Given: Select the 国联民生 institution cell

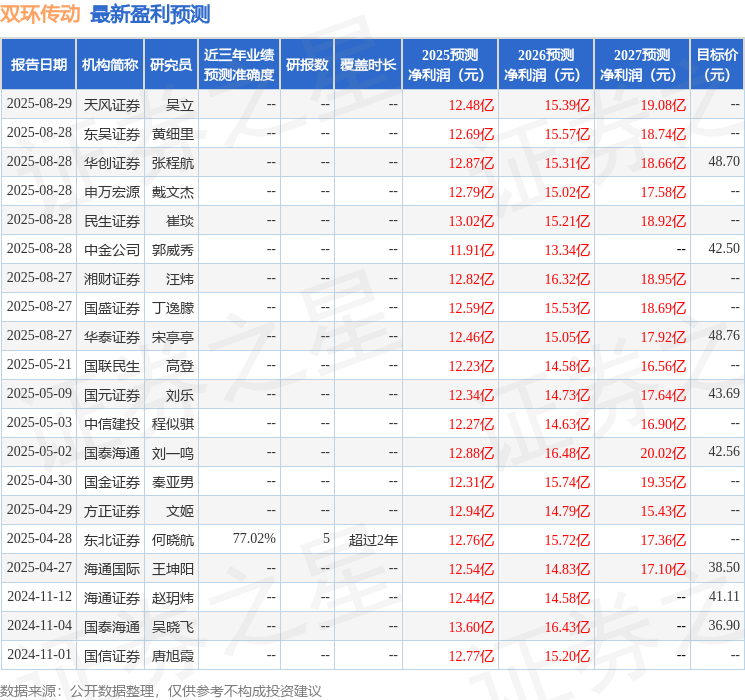Looking at the screenshot, I should (x=112, y=366).
